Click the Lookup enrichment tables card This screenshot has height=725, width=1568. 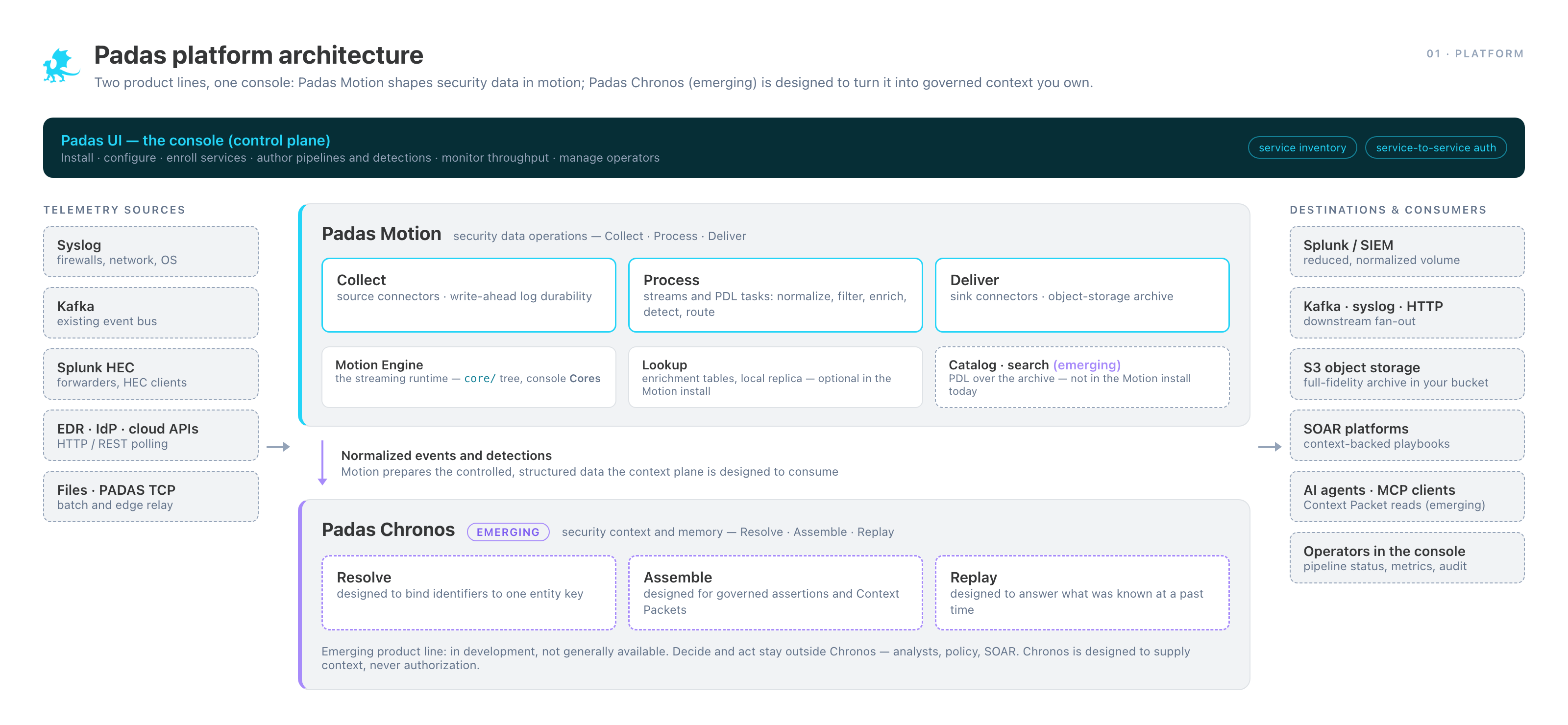pyautogui.click(x=776, y=377)
